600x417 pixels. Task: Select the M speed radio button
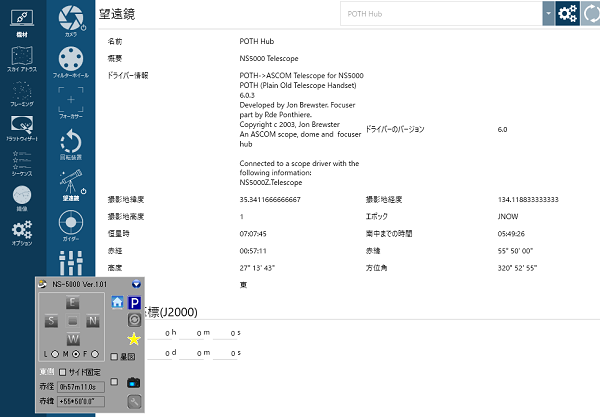click(76, 354)
